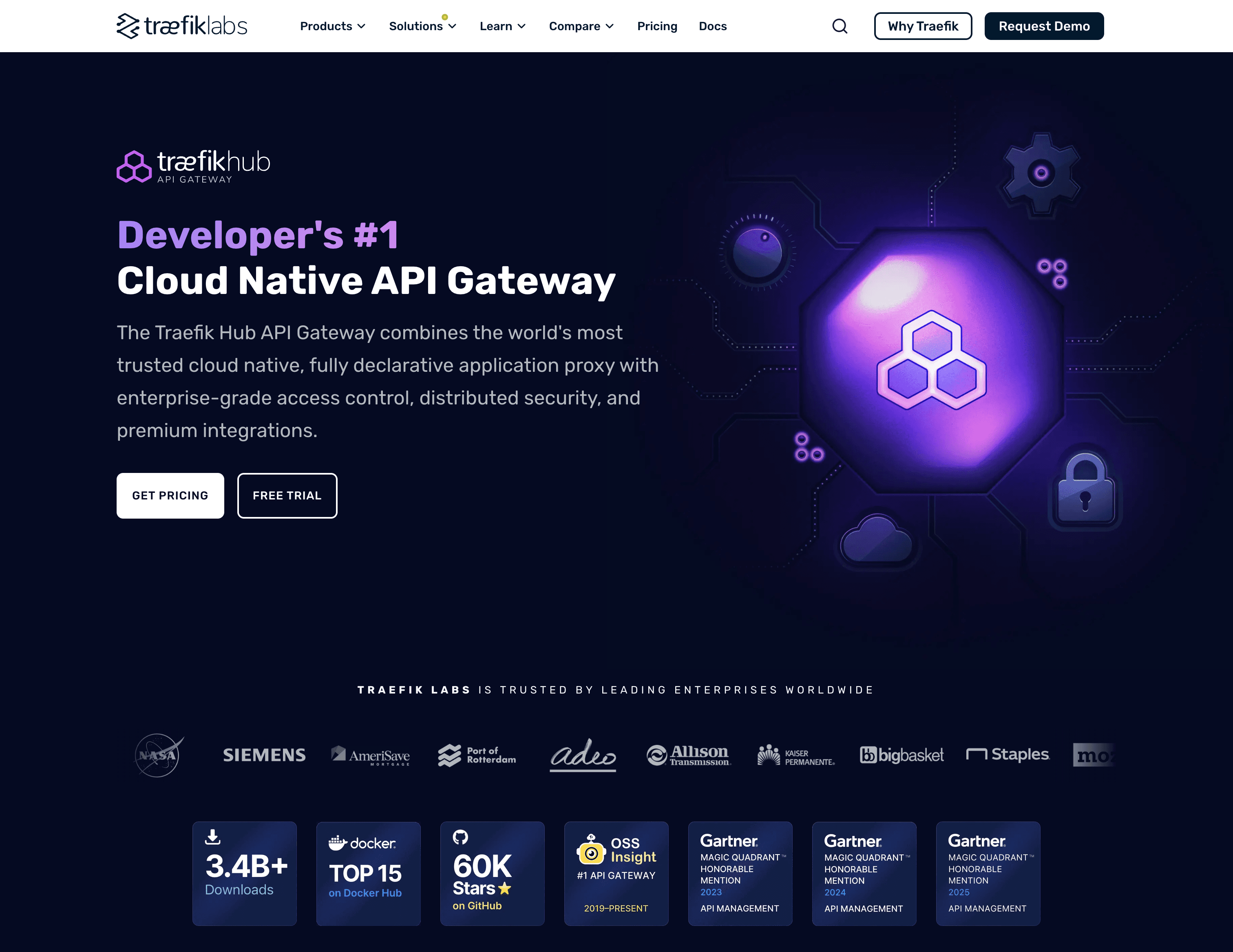Click the yellow star next to Stars
Screen dimensions: 1233x952
[x=505, y=889]
